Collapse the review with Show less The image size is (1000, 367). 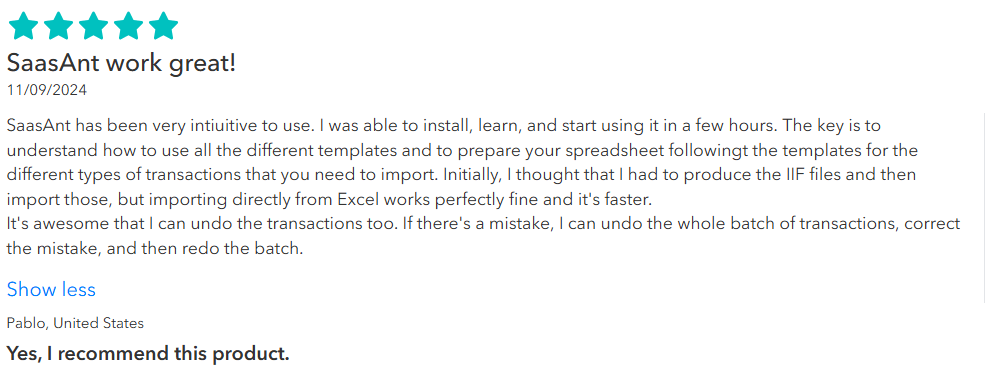pyautogui.click(x=51, y=290)
